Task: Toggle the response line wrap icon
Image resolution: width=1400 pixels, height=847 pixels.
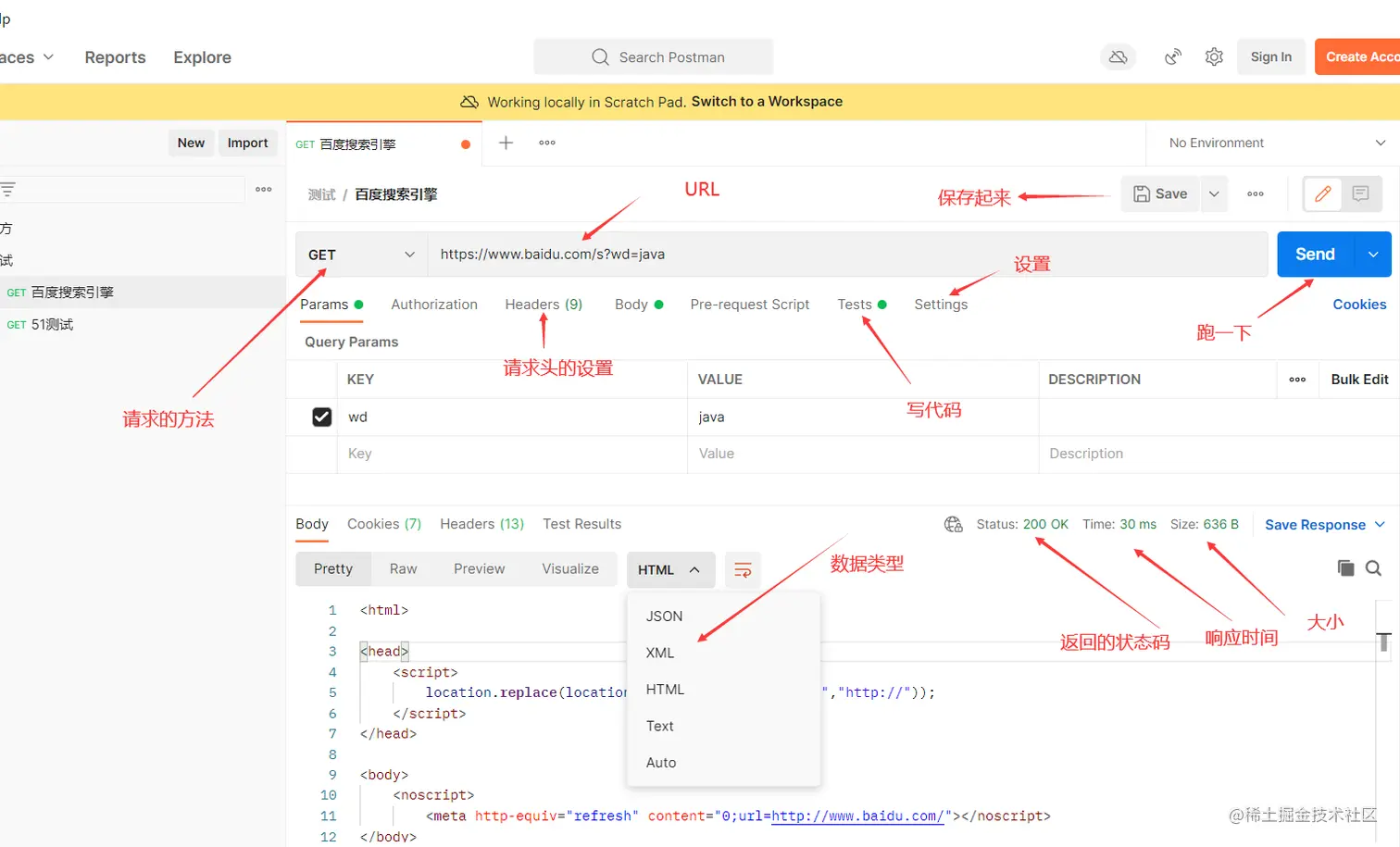Action: [x=743, y=570]
